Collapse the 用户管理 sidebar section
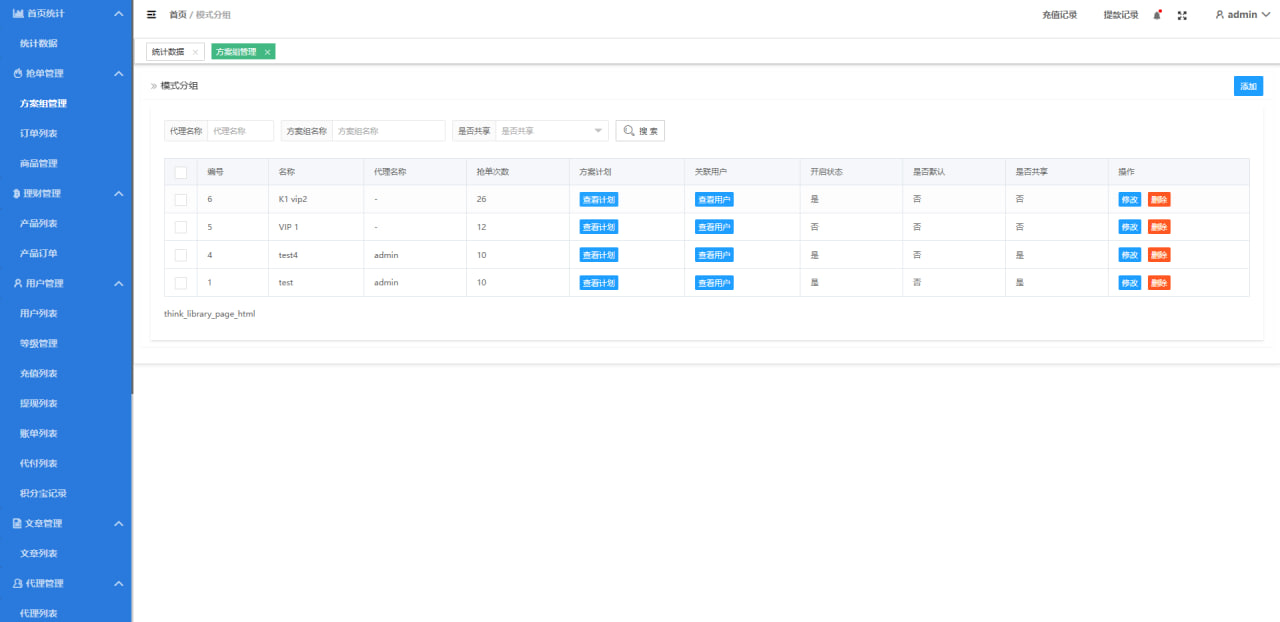 (118, 284)
